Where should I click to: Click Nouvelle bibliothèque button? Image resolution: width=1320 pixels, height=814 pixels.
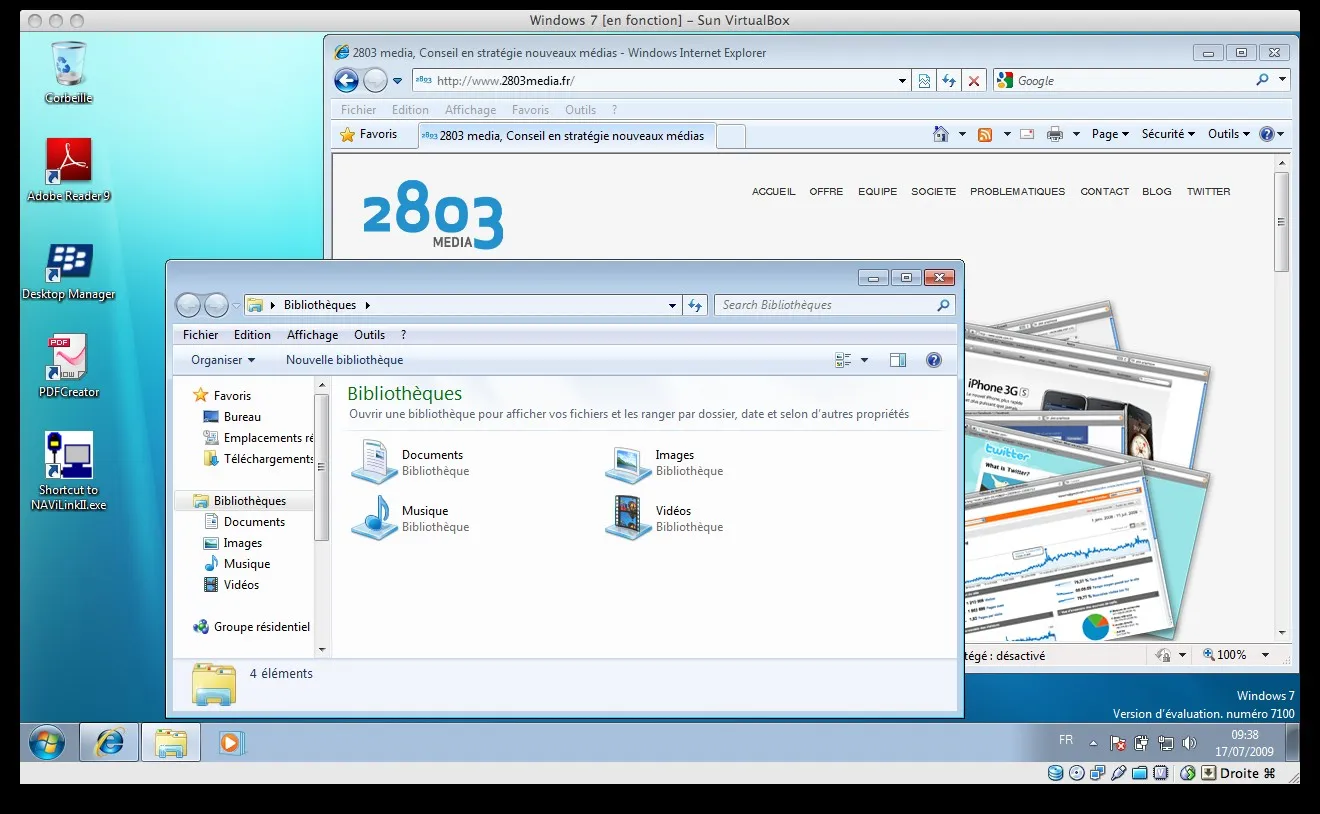[x=345, y=360]
